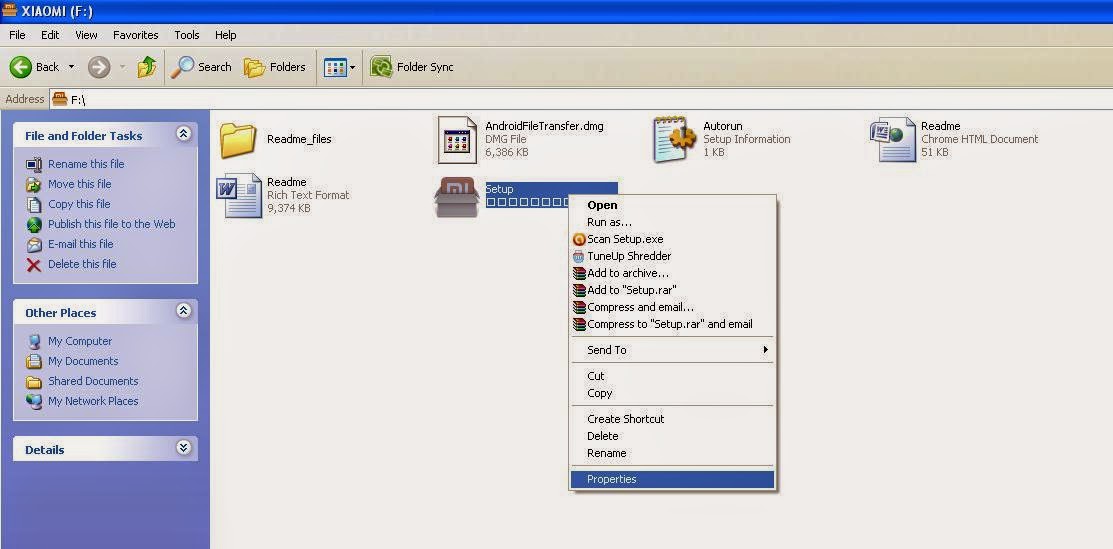Open the Views dropdown button
Viewport: 1113px width, 549px height.
coord(339,67)
